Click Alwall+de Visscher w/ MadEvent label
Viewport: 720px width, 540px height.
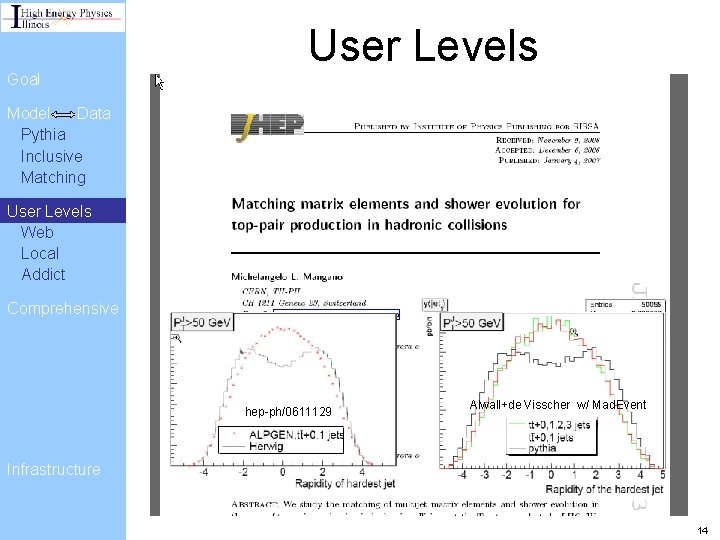(x=558, y=405)
